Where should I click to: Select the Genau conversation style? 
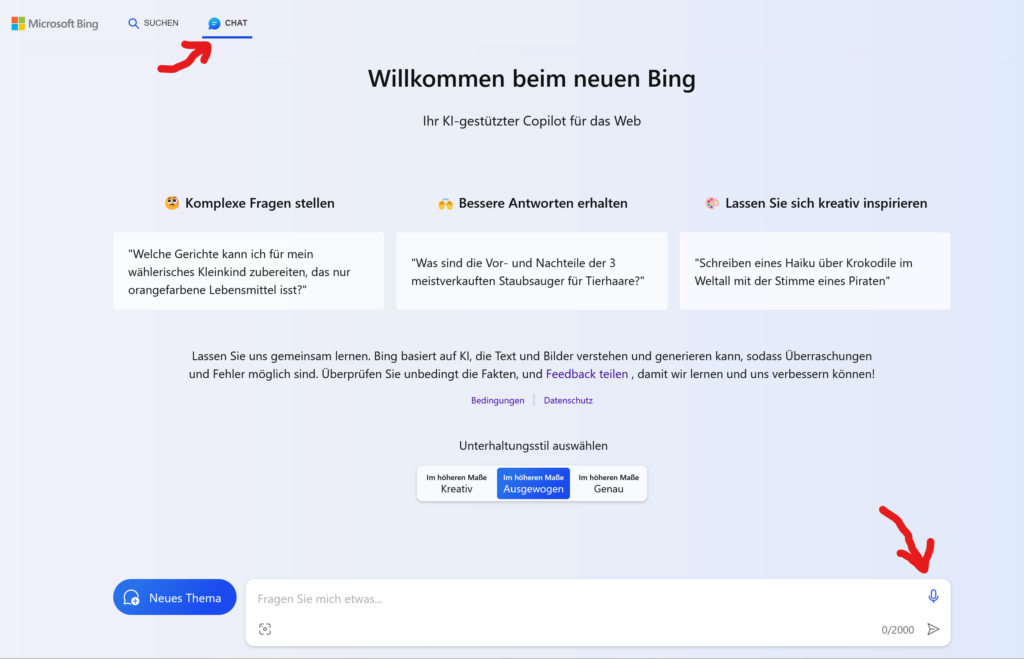[x=609, y=483]
